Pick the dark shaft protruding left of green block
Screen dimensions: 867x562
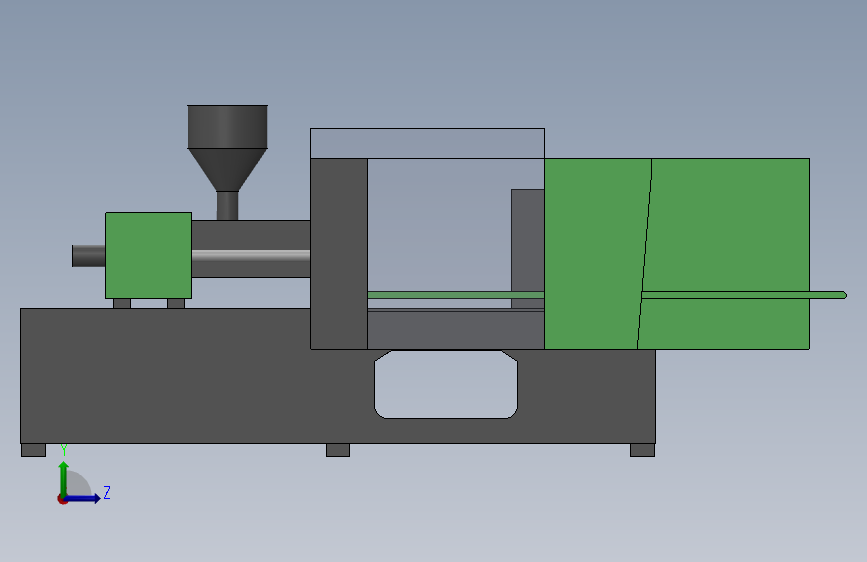click(x=88, y=256)
